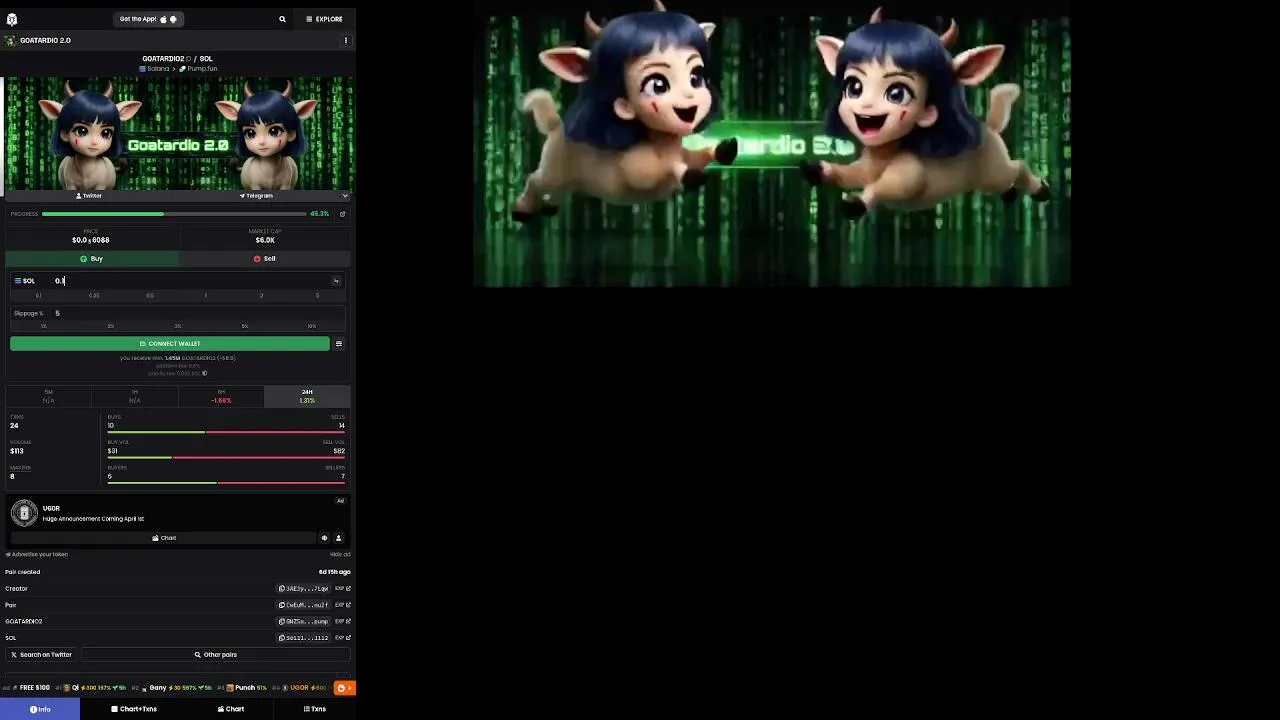Copy the GOATARDIO2 token symbol icon
The height and width of the screenshot is (720, 1280).
(188, 59)
